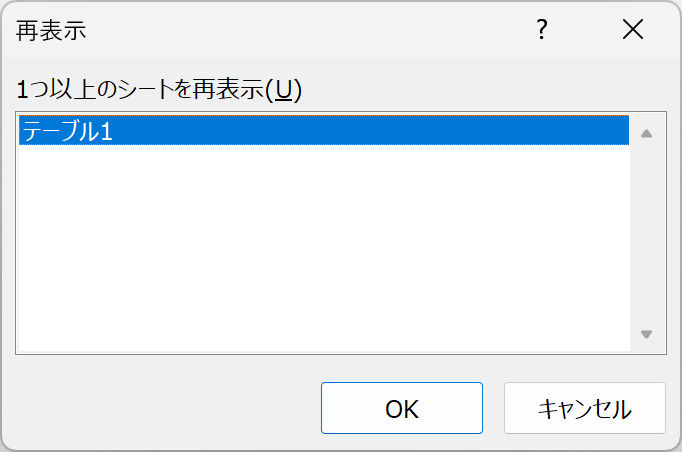Click the X icon in title bar

(633, 30)
